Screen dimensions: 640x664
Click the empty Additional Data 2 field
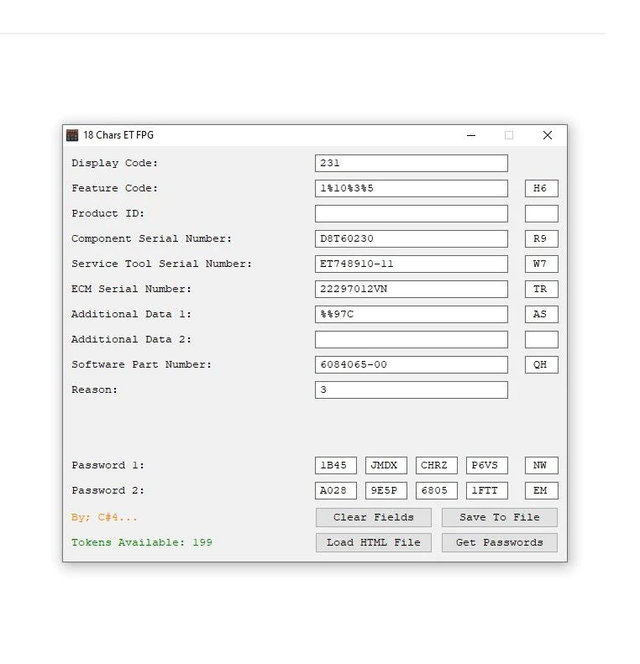pos(411,340)
